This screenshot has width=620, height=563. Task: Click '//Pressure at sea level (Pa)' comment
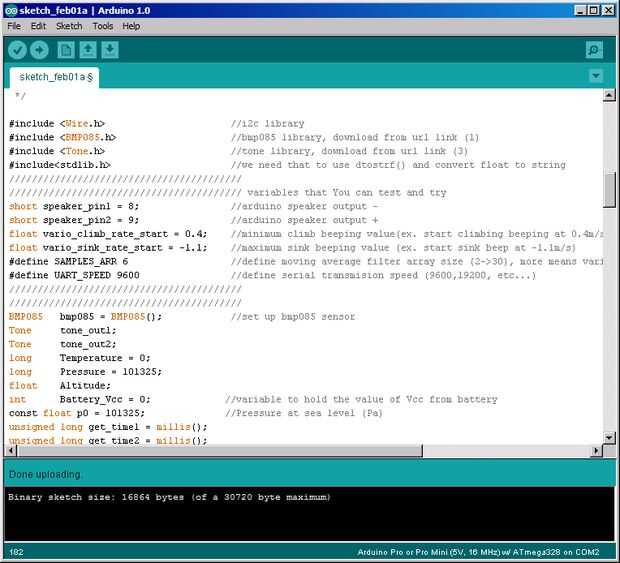(304, 413)
